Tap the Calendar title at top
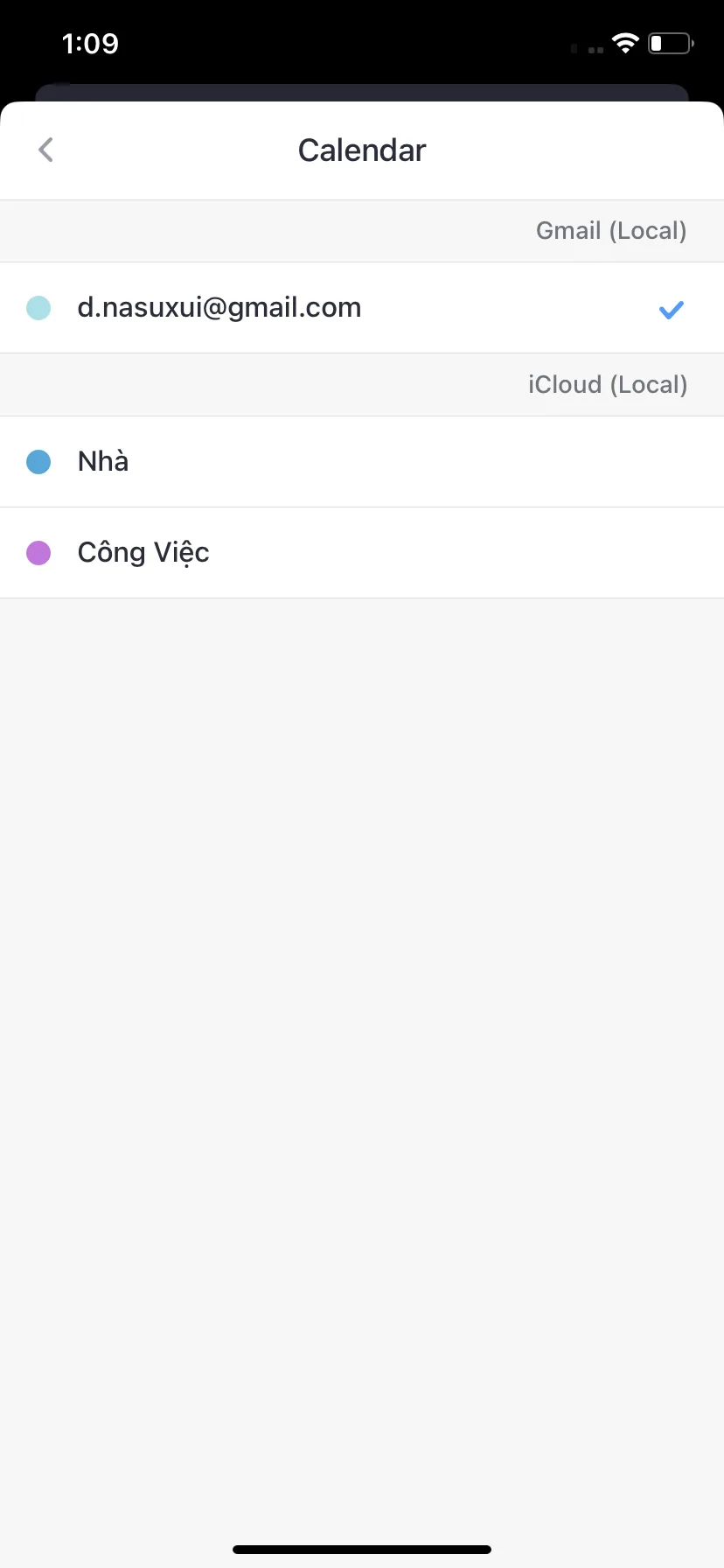This screenshot has width=724, height=1568. (x=362, y=150)
